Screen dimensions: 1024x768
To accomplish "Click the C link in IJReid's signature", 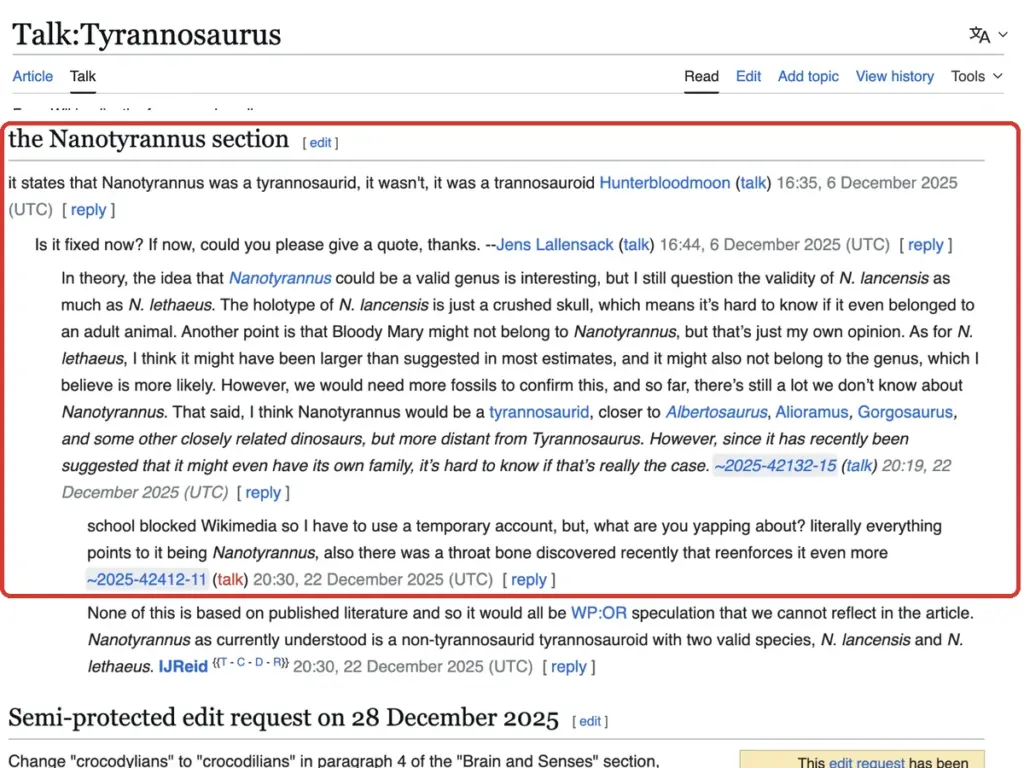I will pos(241,662).
